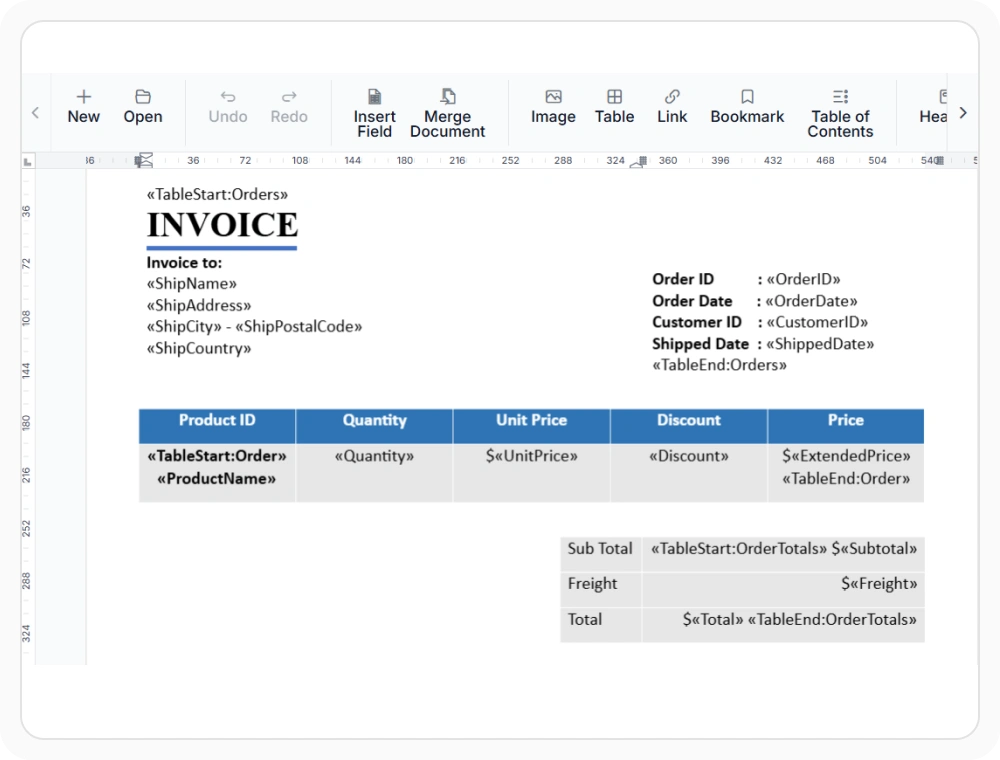The width and height of the screenshot is (1000, 760).
Task: Click the Redo arrow icon
Action: pyautogui.click(x=289, y=96)
